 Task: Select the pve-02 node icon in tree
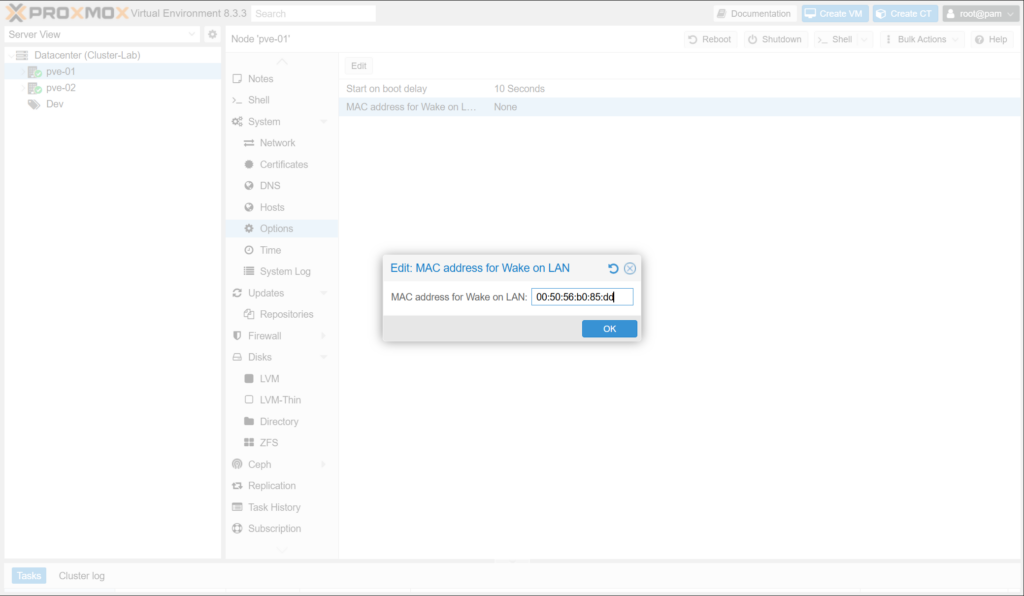tap(34, 88)
